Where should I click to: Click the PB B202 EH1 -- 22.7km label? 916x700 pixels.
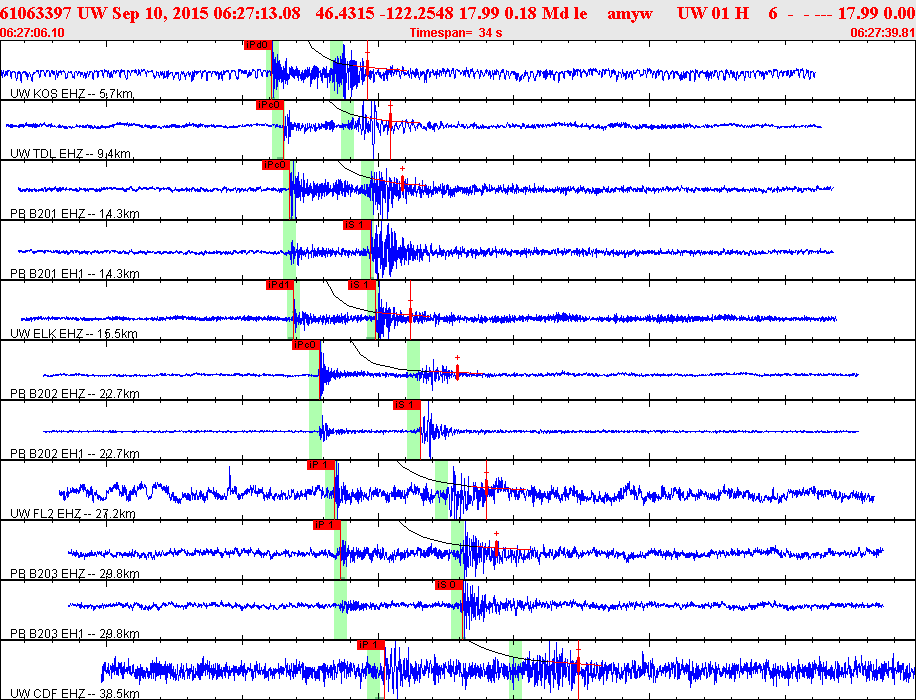[x=75, y=453]
